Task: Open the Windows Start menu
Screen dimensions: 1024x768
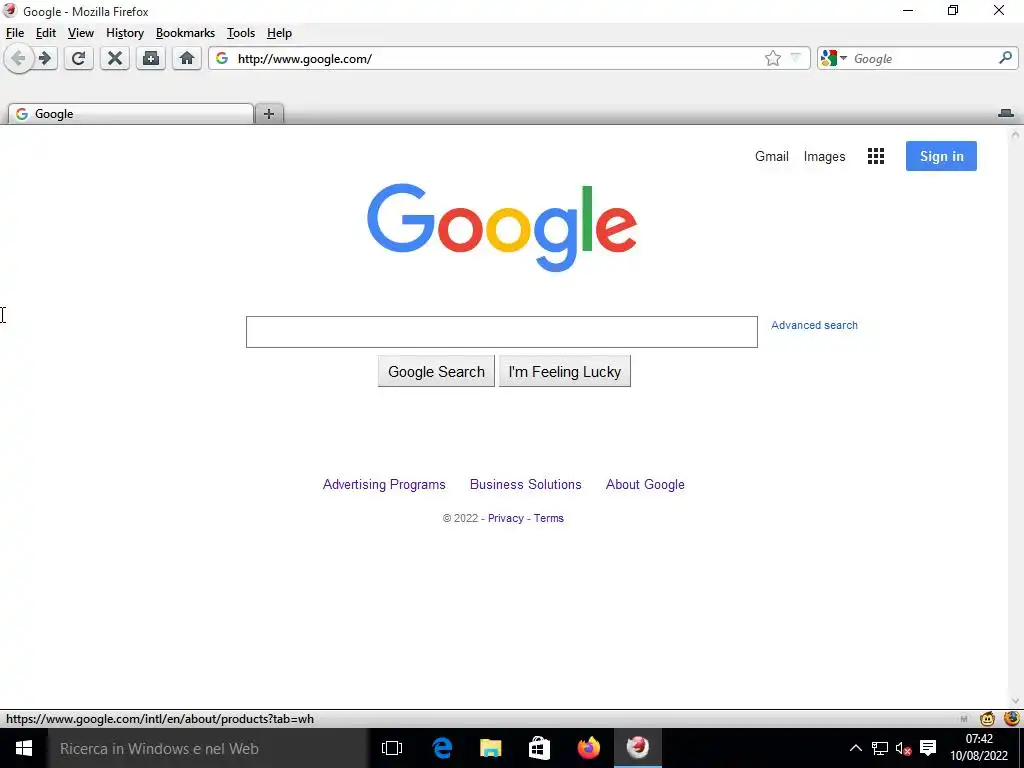Action: point(24,748)
